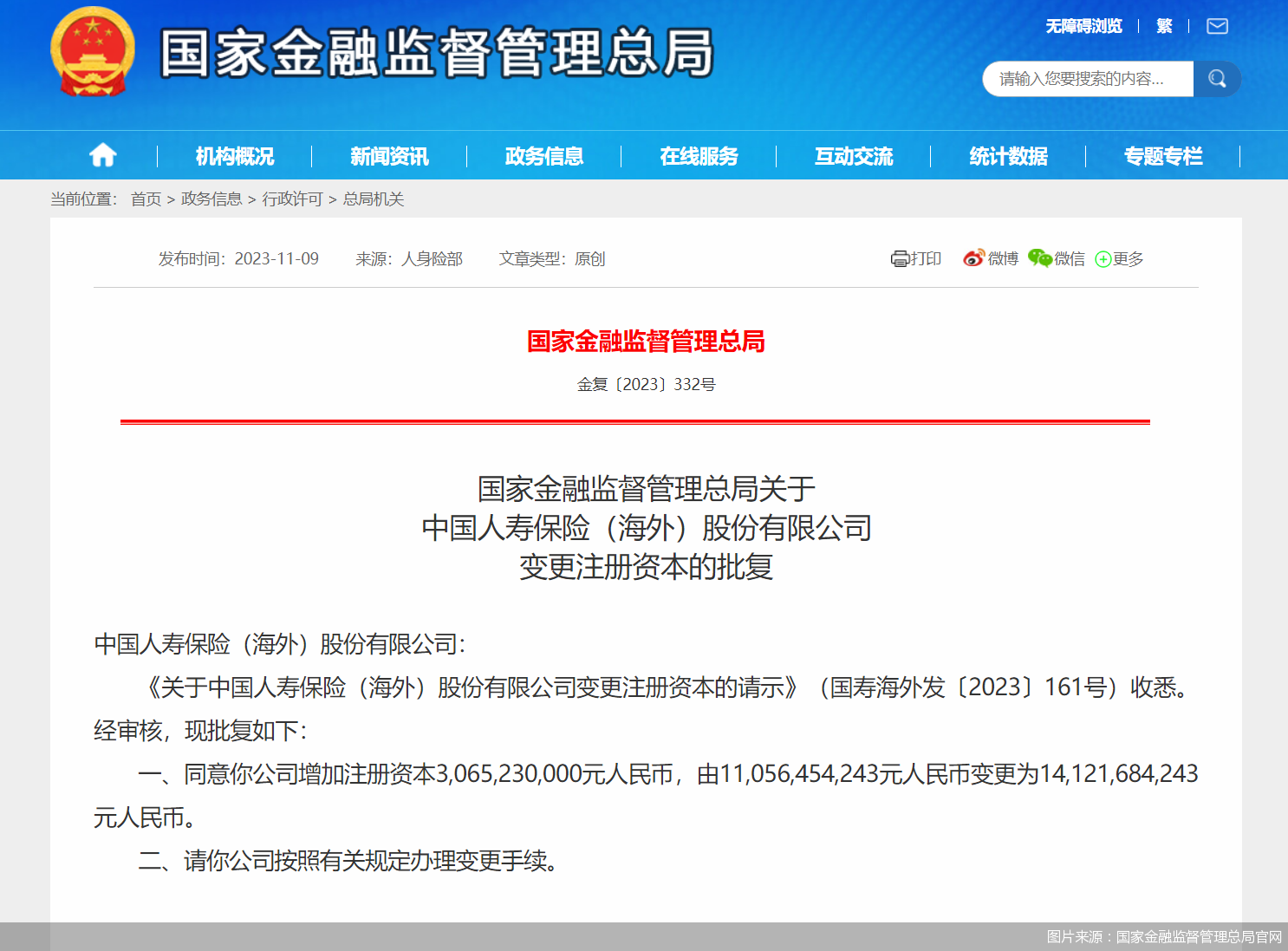
Task: Click 总局机关 in breadcrumb
Action: (x=374, y=199)
